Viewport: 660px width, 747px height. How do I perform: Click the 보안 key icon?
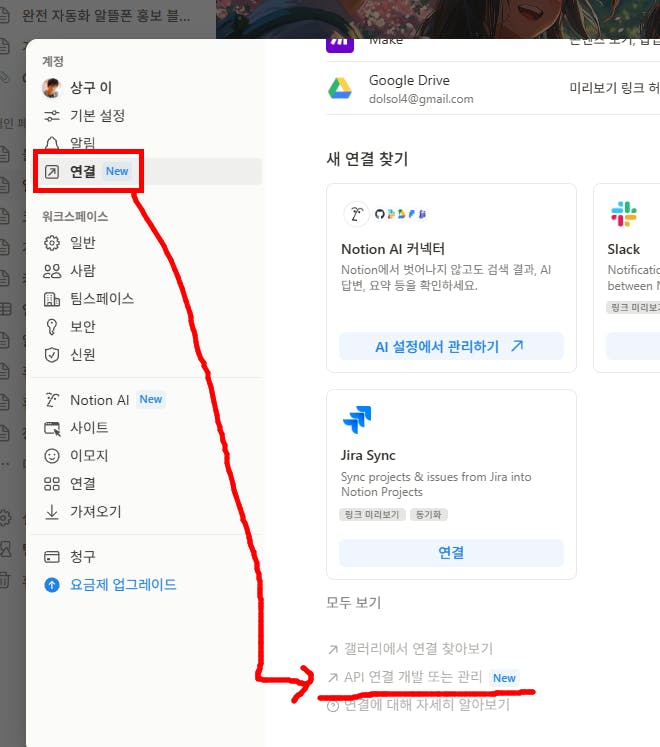[51, 327]
